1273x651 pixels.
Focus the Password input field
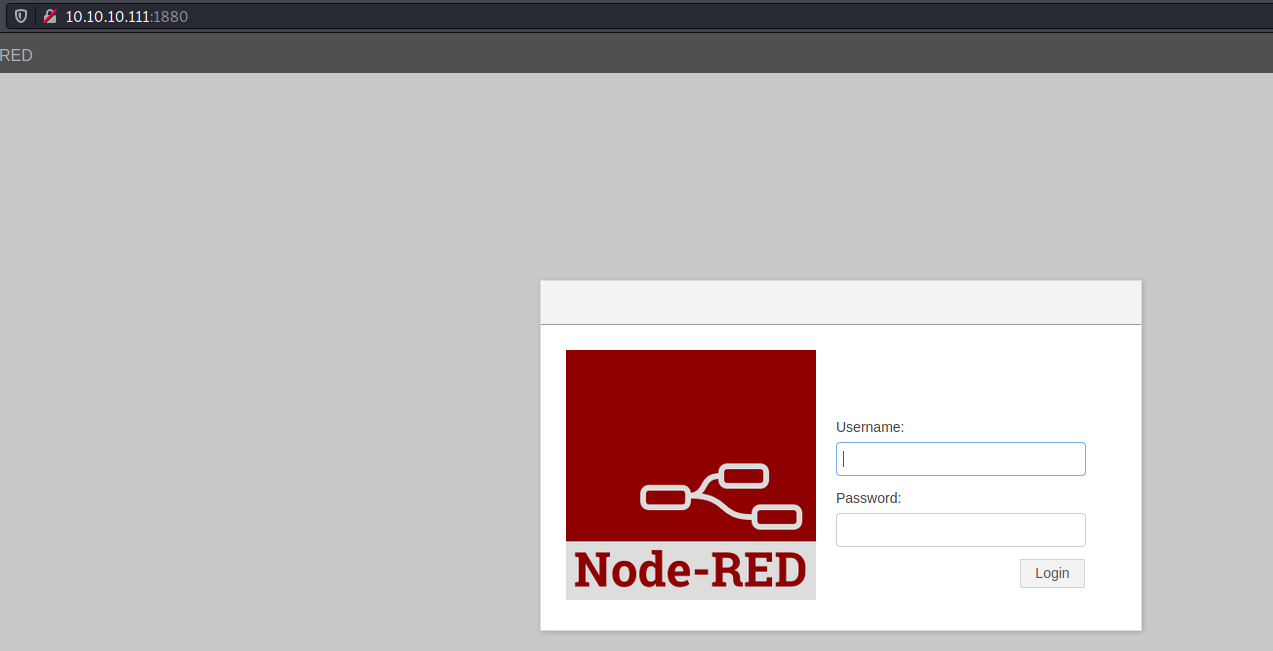[x=960, y=530]
